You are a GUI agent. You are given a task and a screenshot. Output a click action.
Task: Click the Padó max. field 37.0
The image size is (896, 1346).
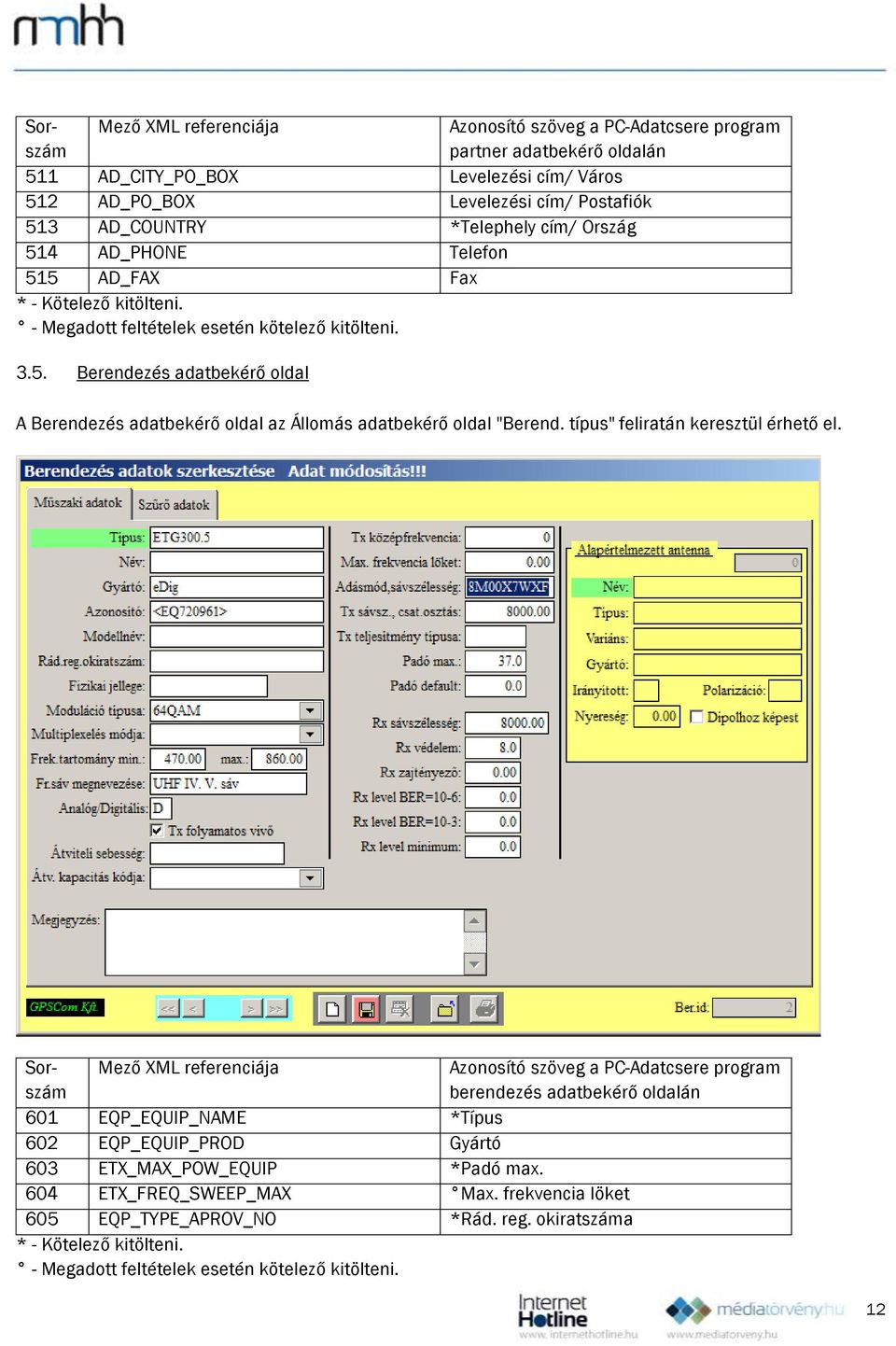point(496,661)
